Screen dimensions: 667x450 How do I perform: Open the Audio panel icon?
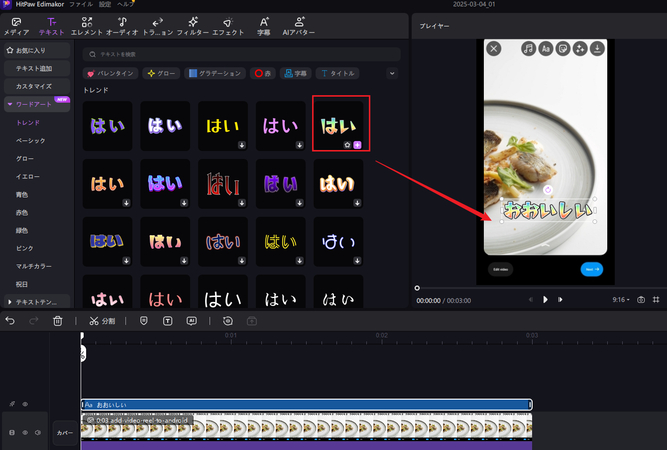(122, 25)
